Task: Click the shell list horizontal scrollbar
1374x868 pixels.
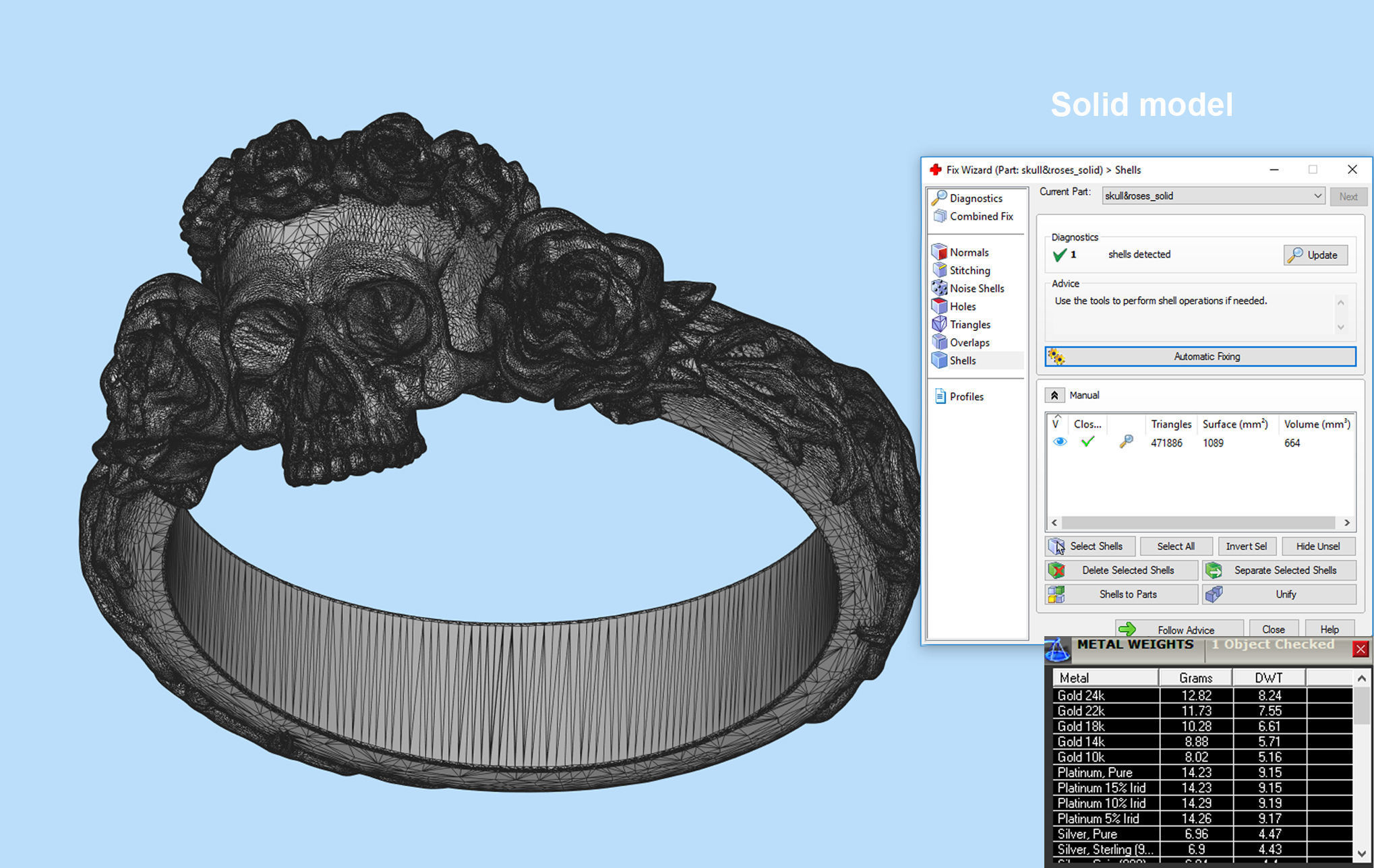Action: [1198, 523]
